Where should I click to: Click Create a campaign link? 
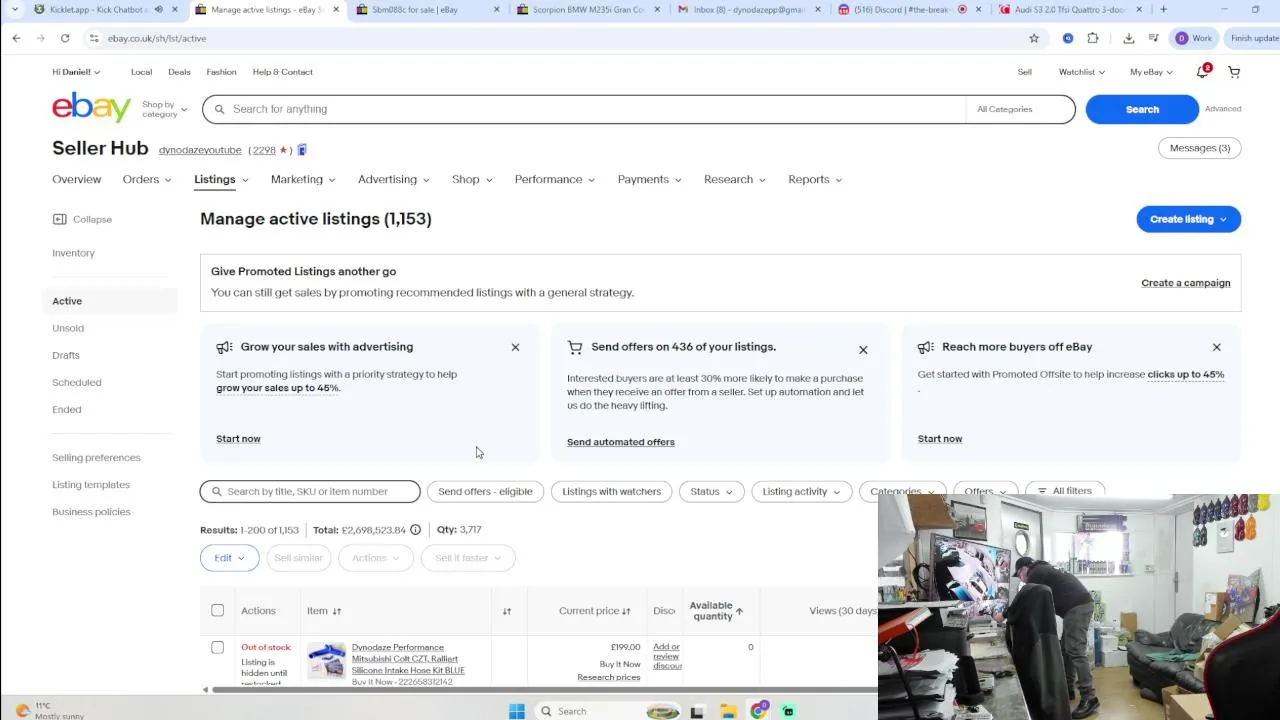coord(1186,283)
